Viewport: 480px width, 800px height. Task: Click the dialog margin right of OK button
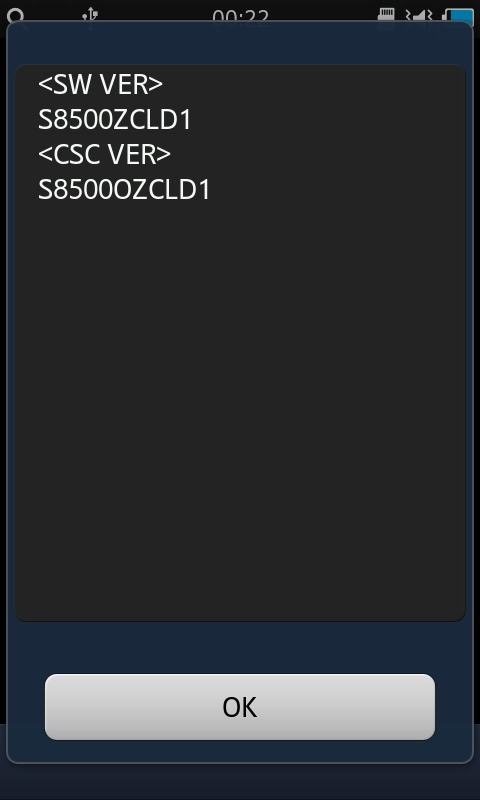(453, 707)
